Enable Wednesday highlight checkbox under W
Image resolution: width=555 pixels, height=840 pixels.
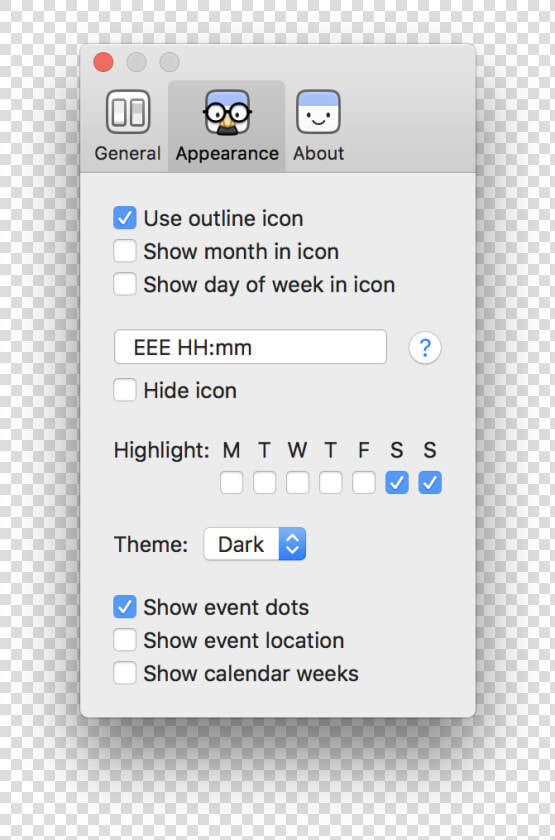pos(297,483)
